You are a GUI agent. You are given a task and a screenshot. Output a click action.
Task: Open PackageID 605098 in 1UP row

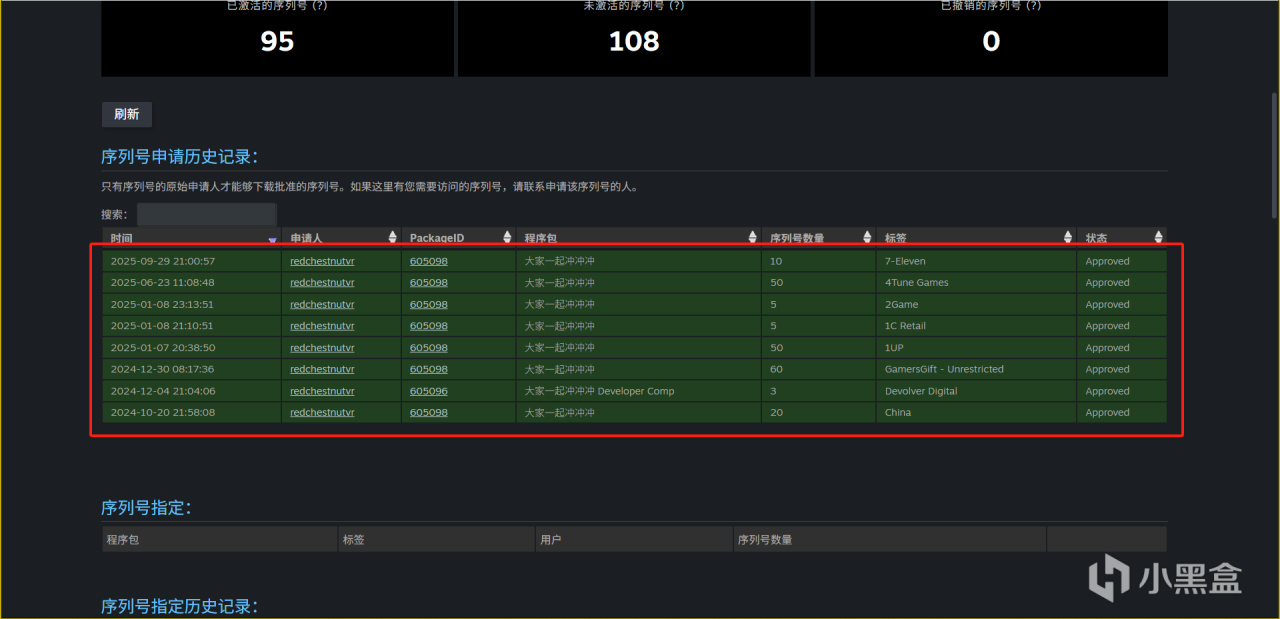coord(429,348)
